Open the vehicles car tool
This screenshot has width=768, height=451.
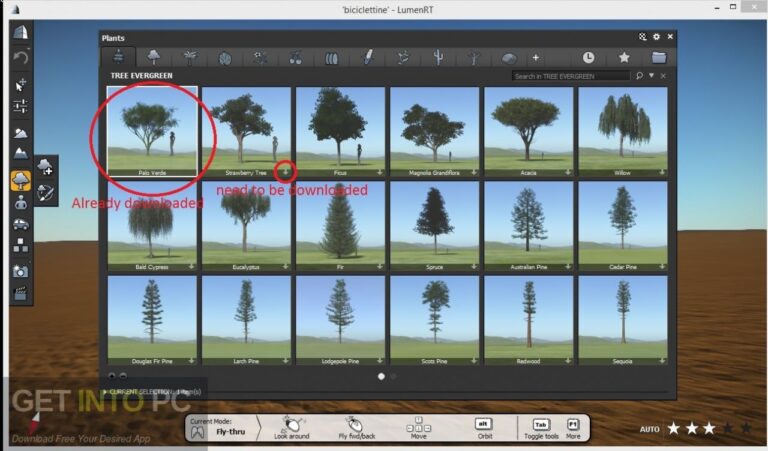[21, 225]
